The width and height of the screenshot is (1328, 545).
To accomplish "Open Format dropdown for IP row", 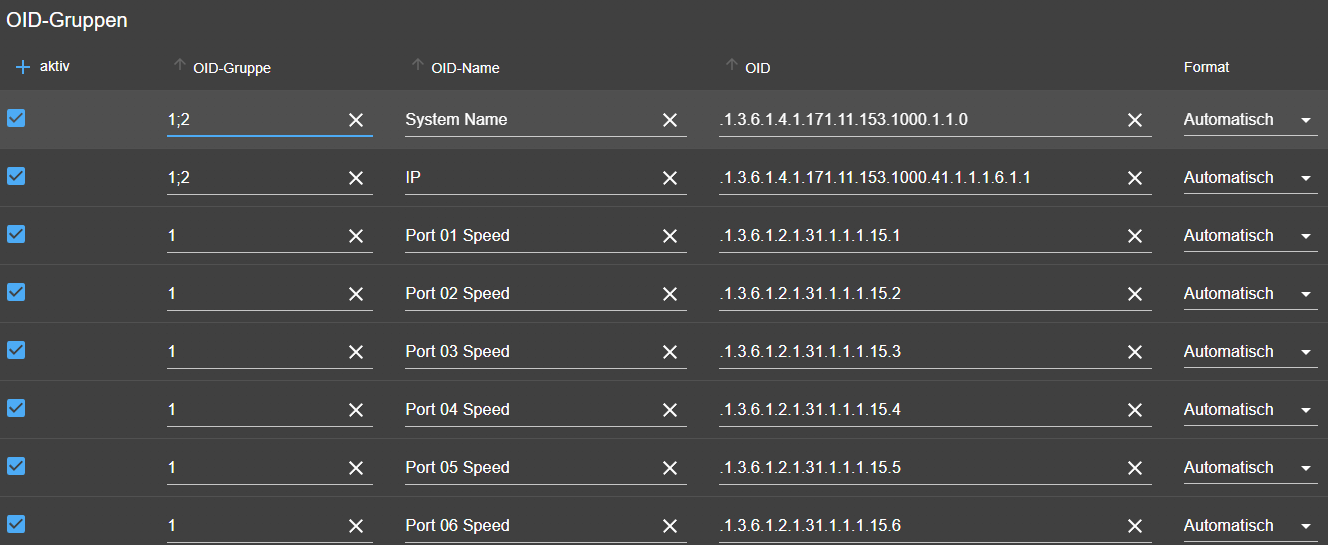I will [x=1306, y=178].
